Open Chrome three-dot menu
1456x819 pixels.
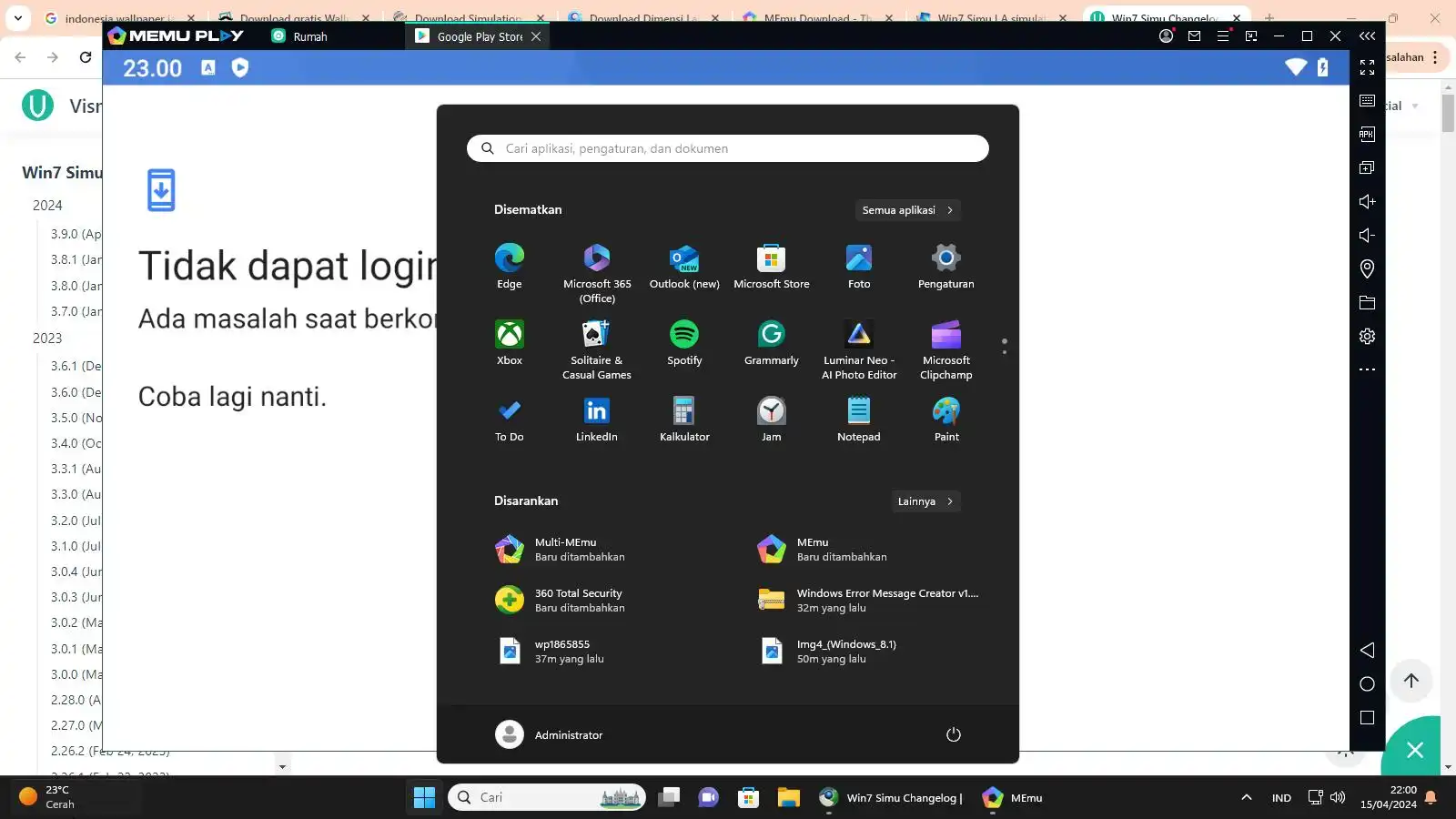click(1435, 57)
